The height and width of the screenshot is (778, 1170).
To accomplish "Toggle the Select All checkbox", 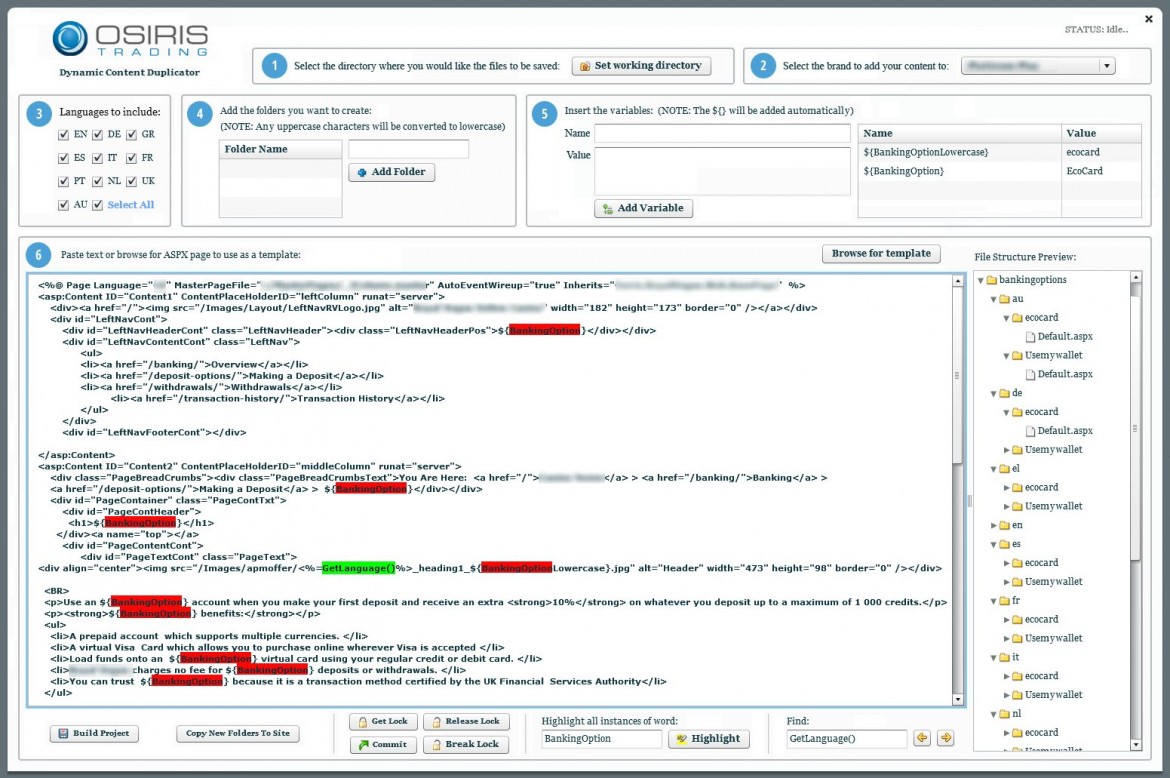I will (98, 206).
